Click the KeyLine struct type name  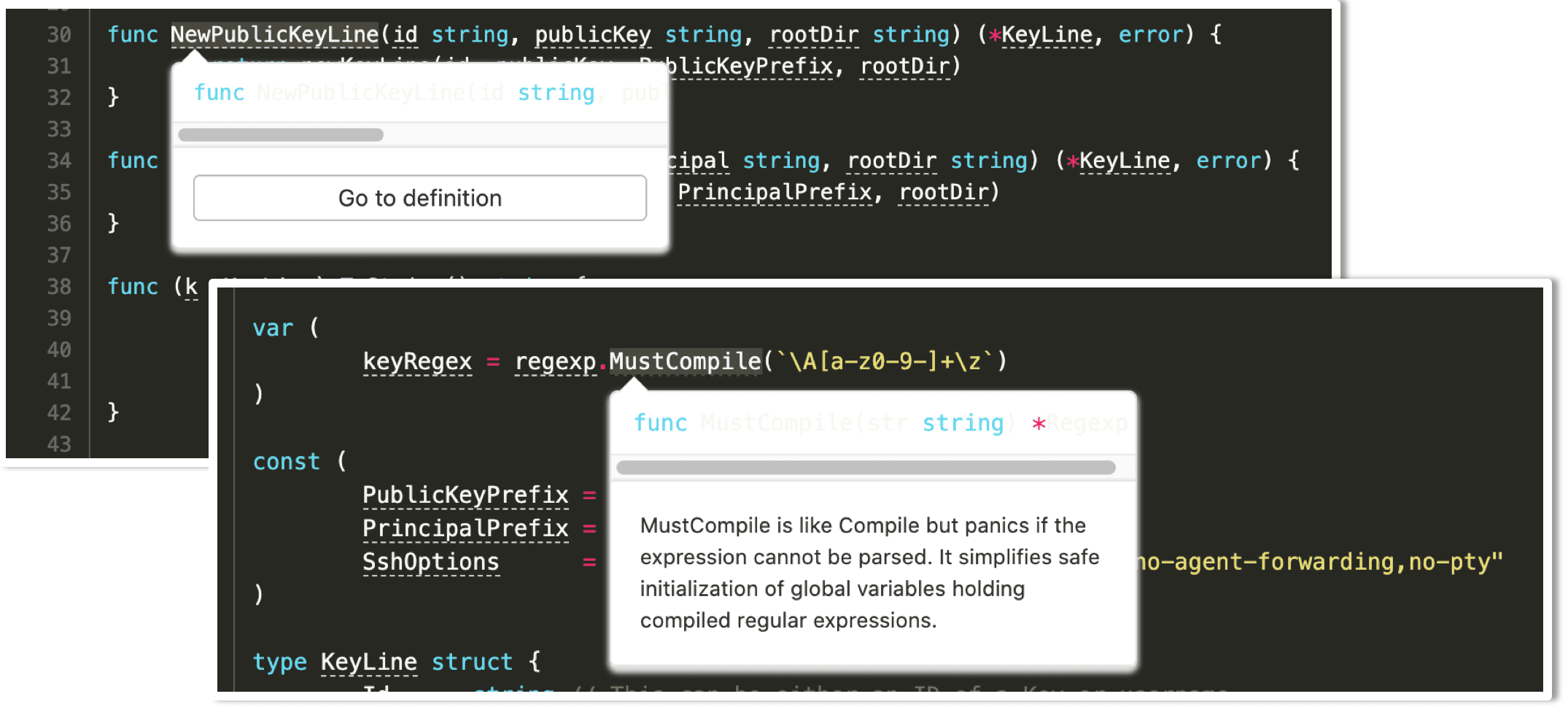coord(368,661)
